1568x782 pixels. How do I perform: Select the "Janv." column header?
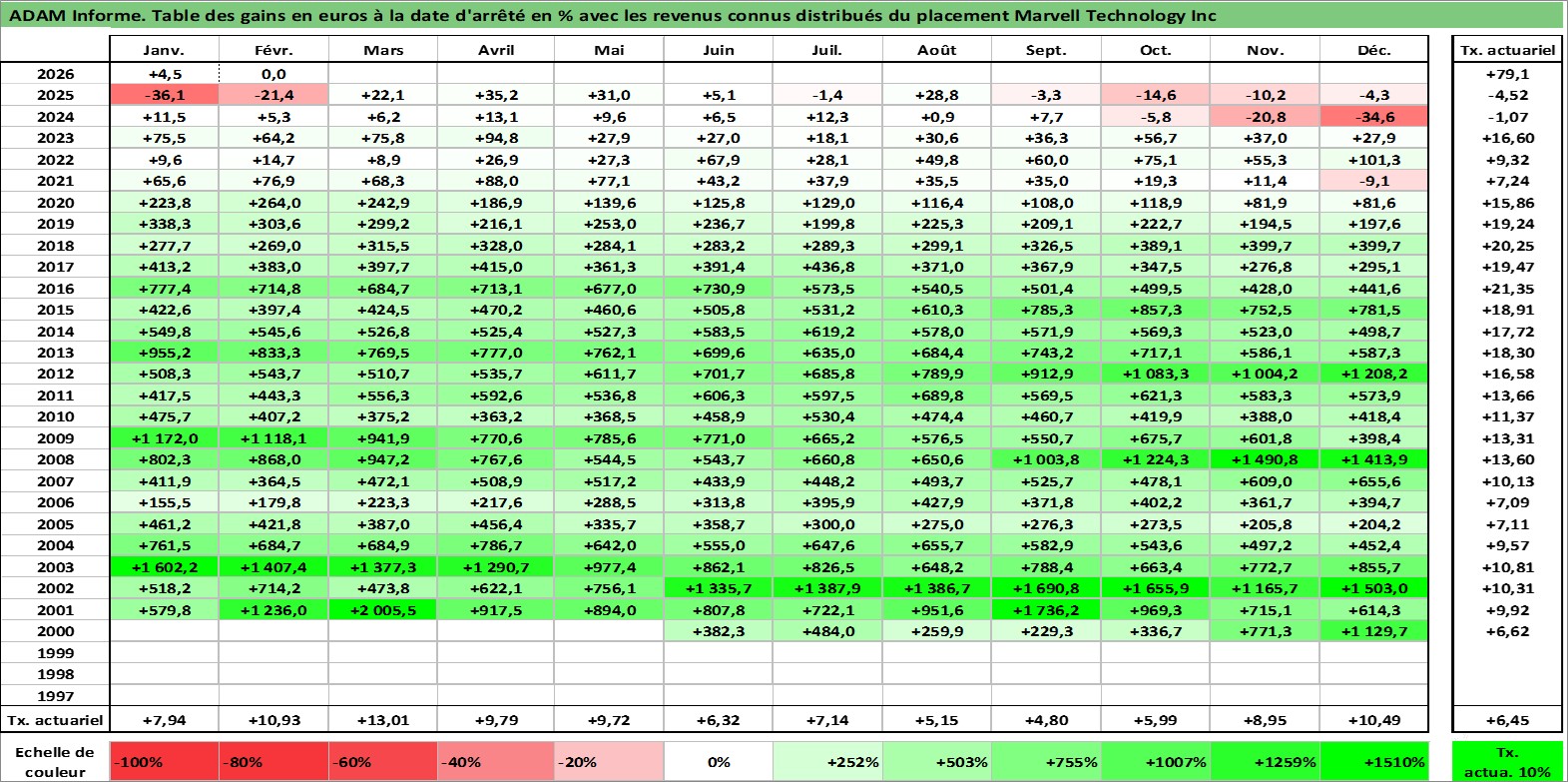tap(164, 50)
